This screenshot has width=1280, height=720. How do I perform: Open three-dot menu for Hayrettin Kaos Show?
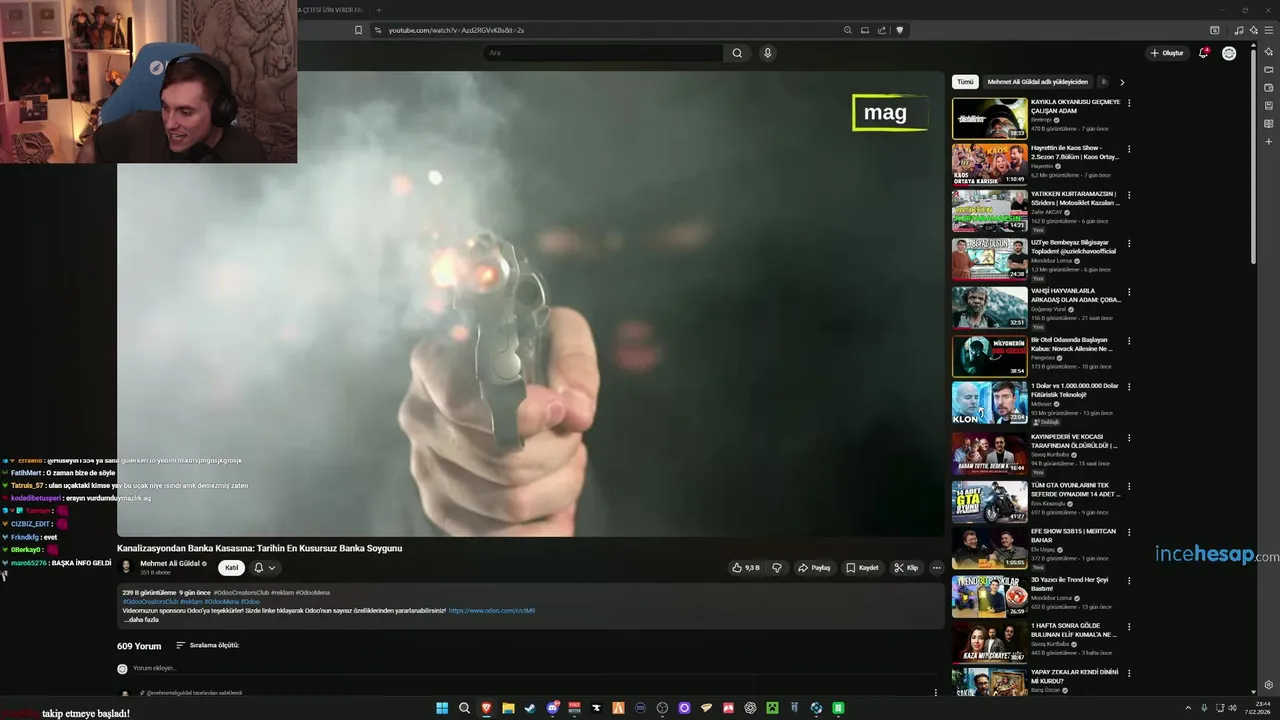coord(1129,150)
